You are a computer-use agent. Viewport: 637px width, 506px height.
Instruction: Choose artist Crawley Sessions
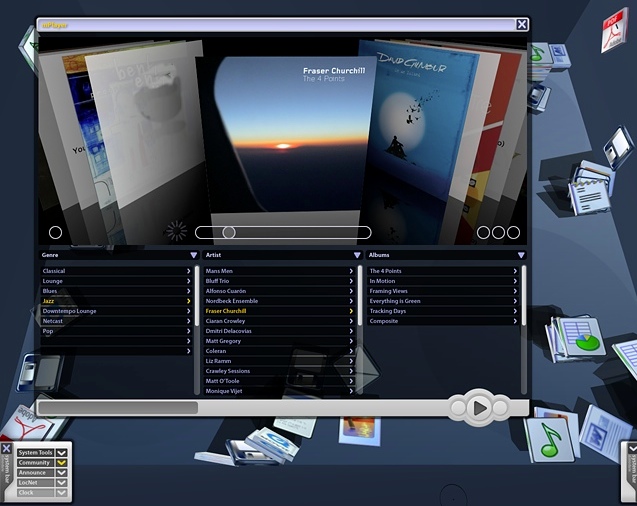[x=279, y=371]
